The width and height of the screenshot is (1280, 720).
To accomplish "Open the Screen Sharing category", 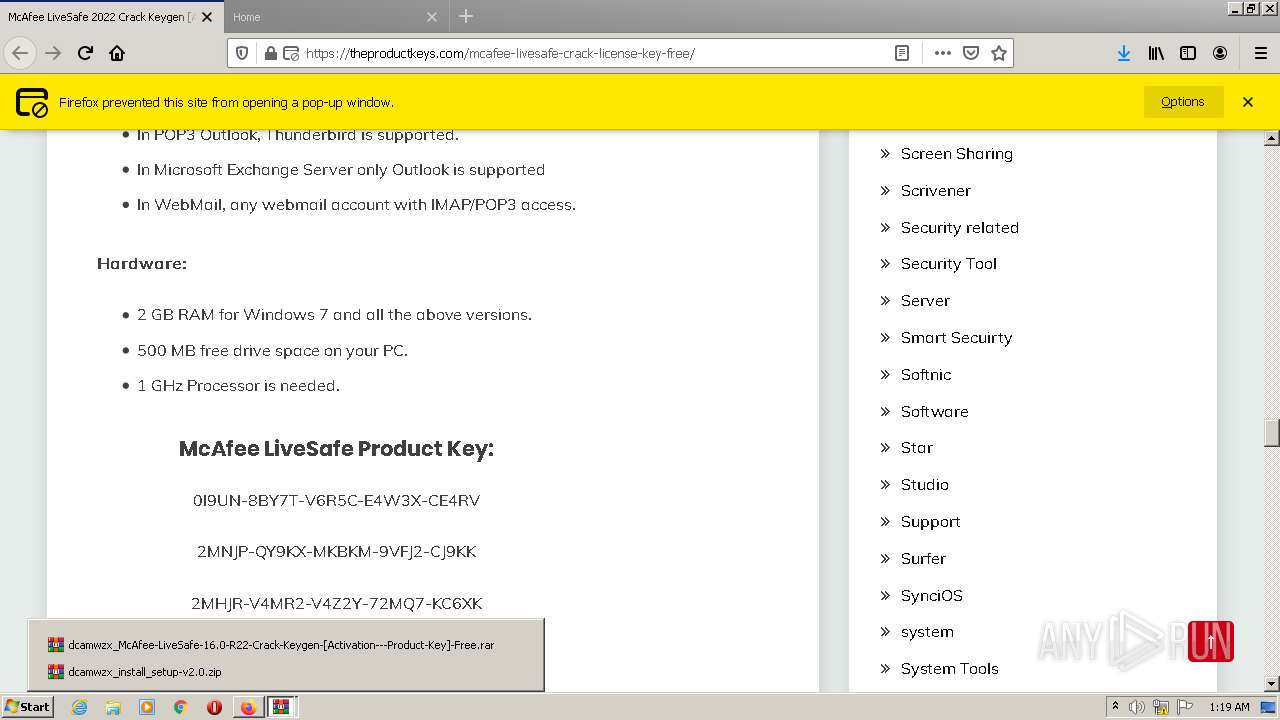I will (957, 154).
